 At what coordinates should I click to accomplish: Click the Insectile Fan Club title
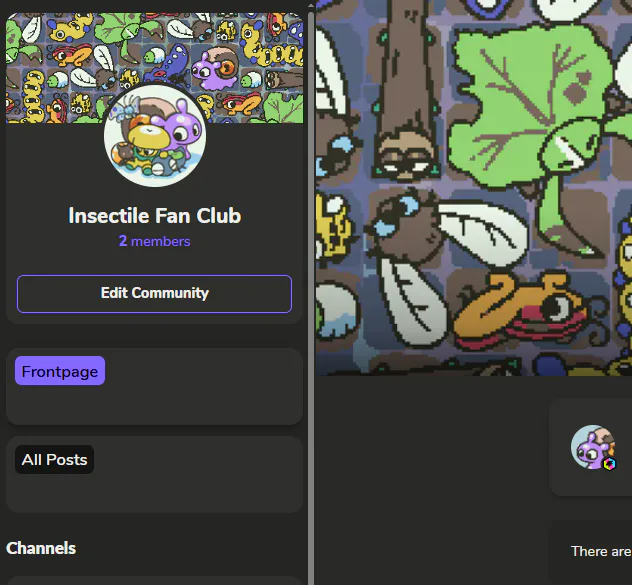click(x=155, y=216)
